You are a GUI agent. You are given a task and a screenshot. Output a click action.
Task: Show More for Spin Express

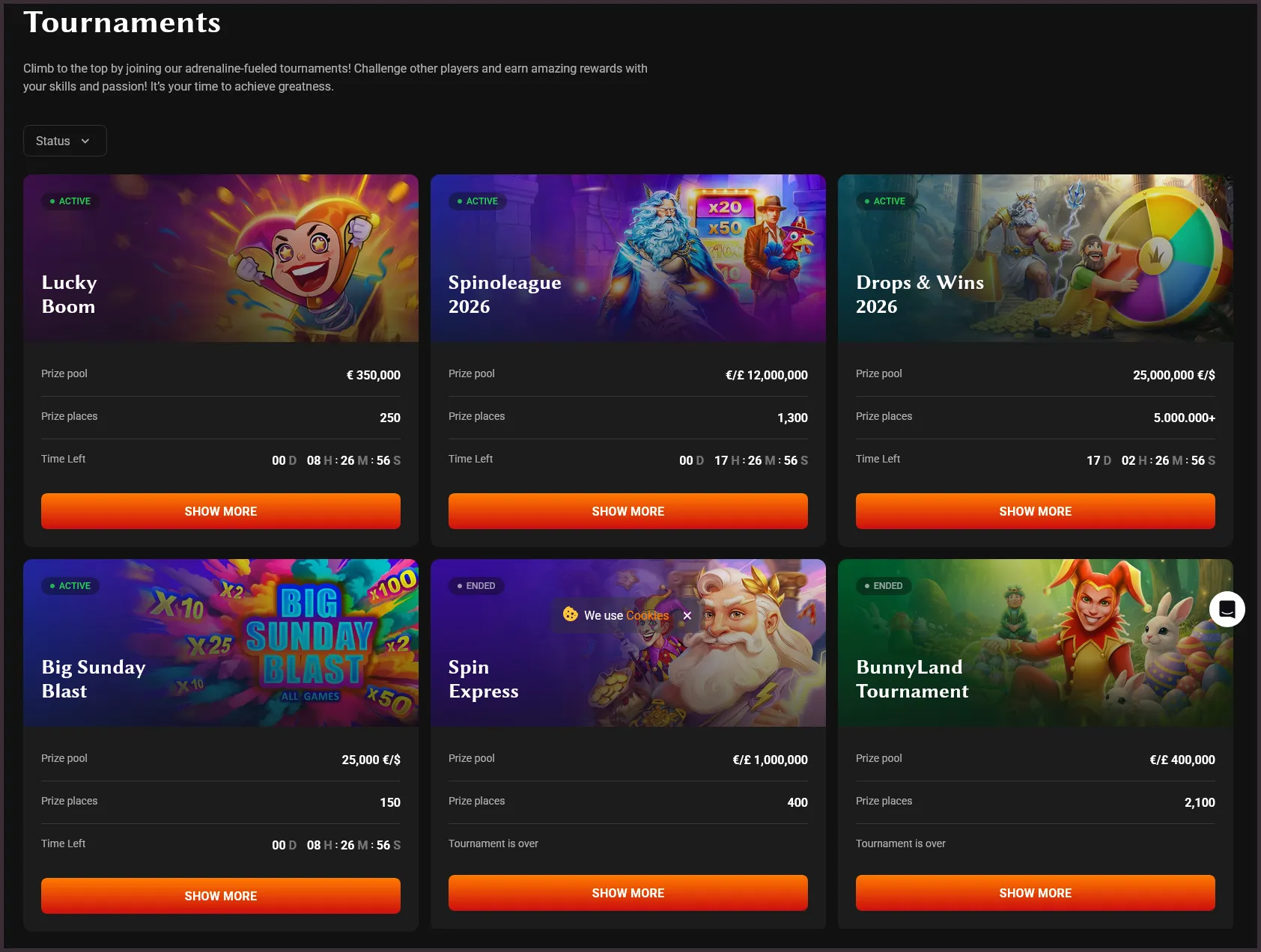point(628,892)
